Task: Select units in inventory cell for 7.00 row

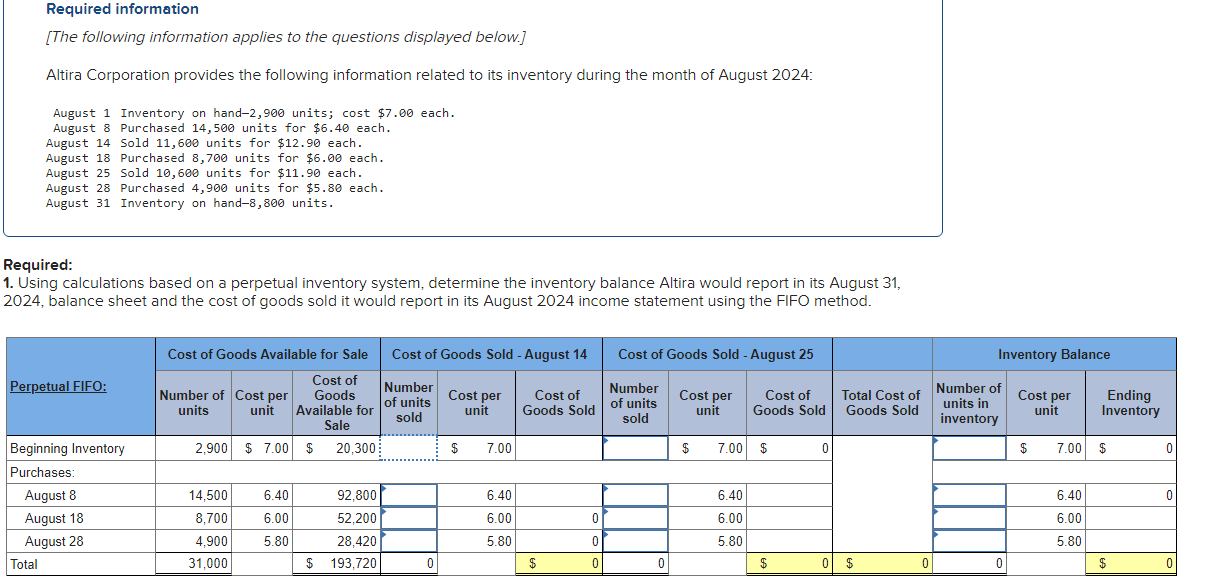Action: pos(967,448)
